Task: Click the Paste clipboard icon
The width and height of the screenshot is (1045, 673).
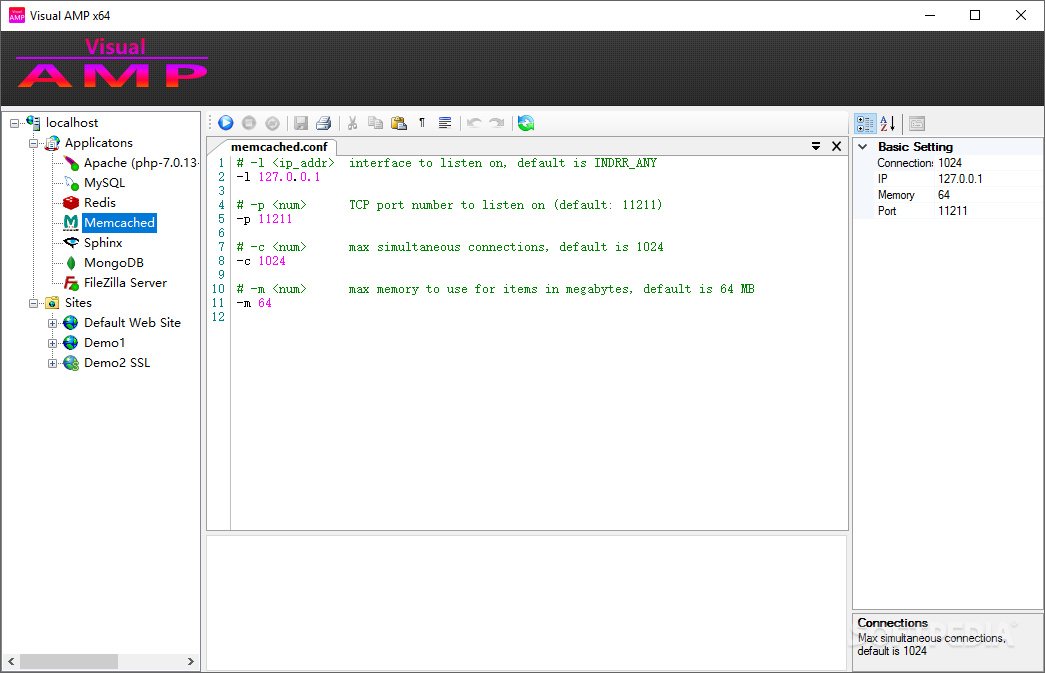Action: pos(399,123)
